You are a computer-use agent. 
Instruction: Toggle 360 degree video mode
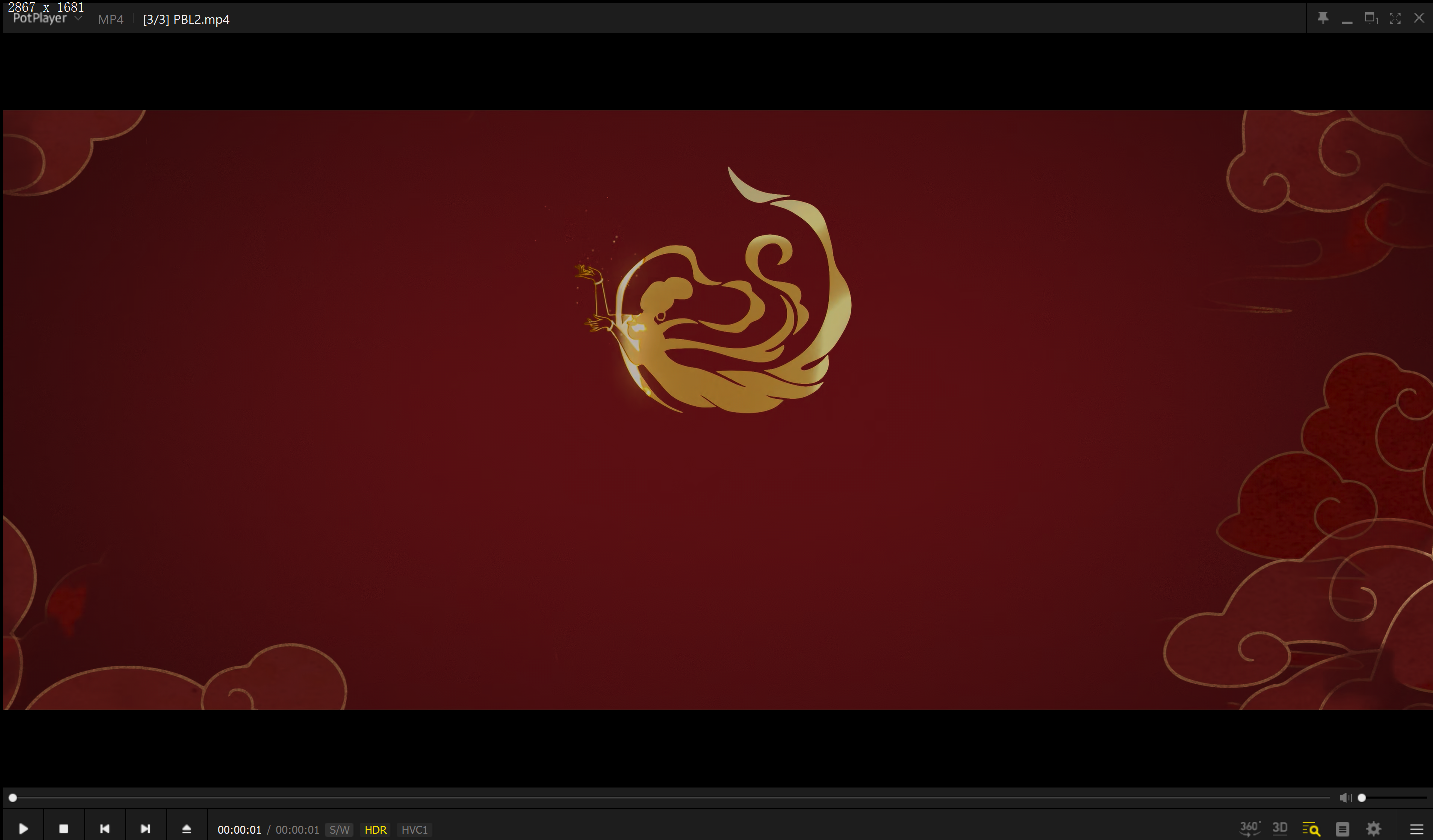1249,828
